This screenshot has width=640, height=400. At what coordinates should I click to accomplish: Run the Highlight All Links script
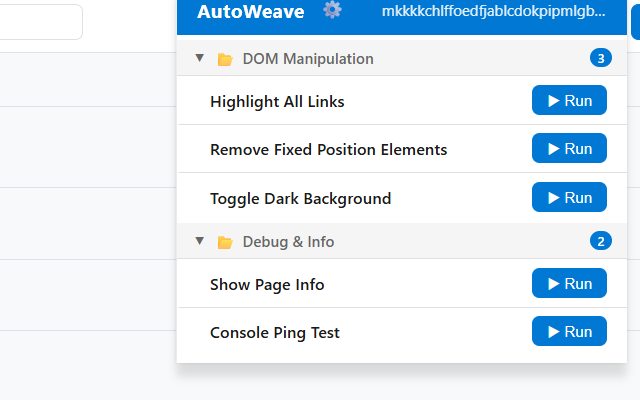point(569,100)
